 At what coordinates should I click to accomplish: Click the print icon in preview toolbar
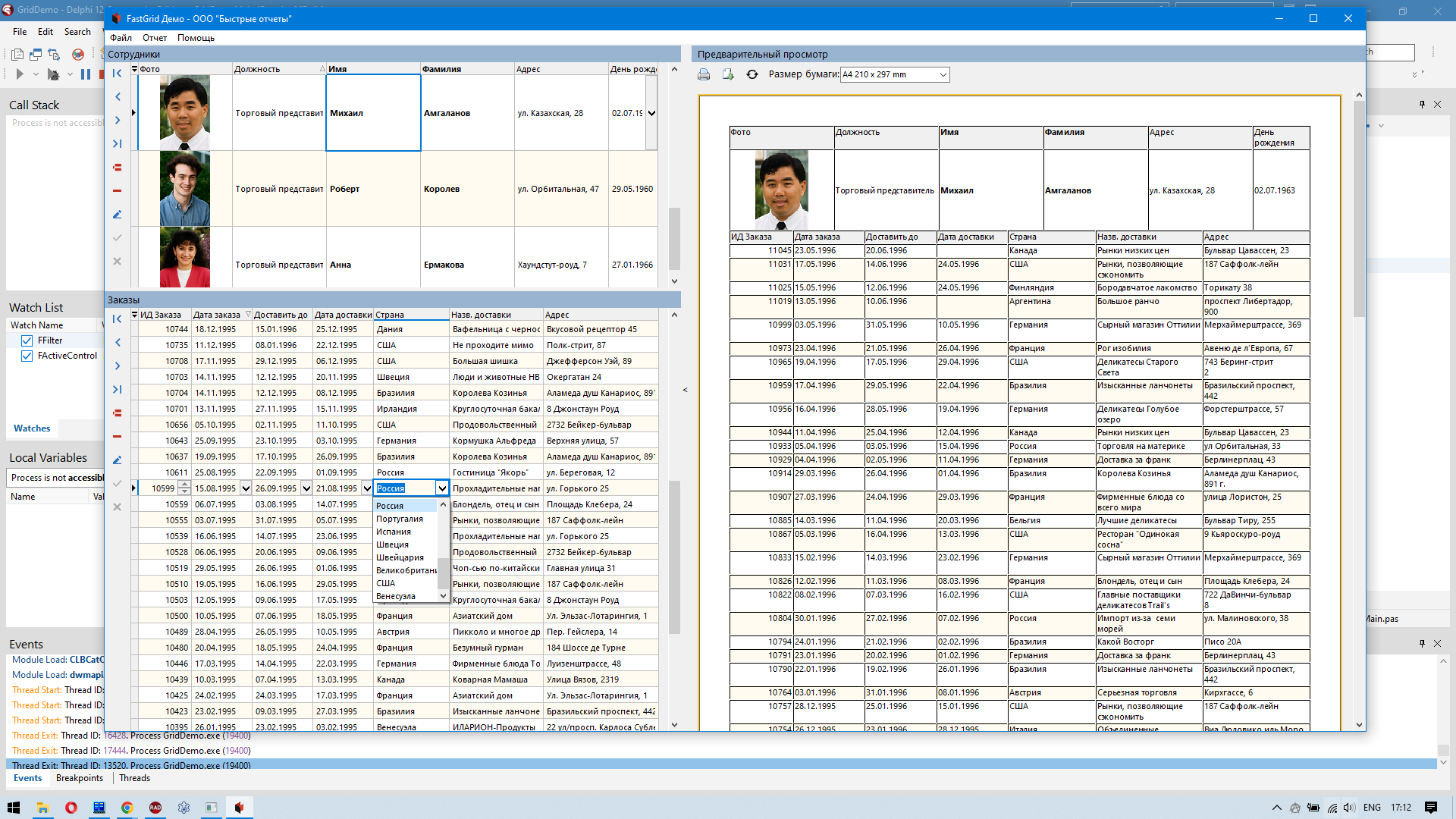point(704,74)
